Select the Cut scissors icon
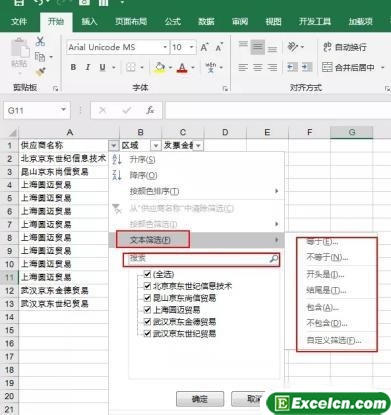The height and width of the screenshot is (415, 391). click(x=40, y=42)
